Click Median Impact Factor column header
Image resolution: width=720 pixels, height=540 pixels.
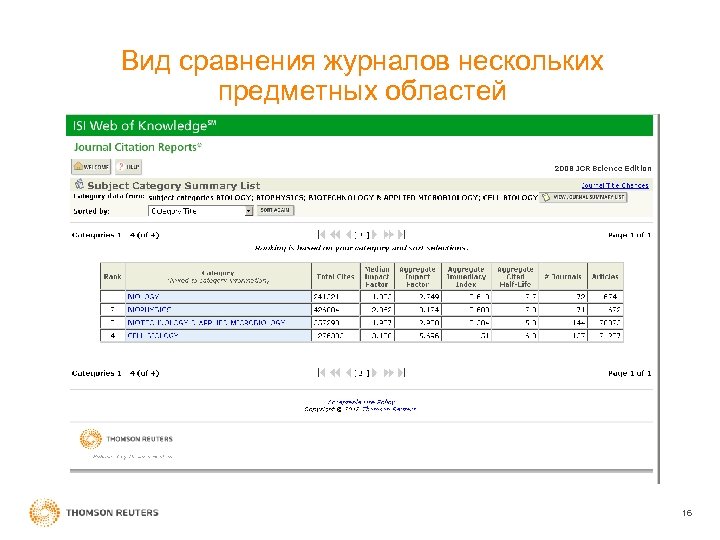377,276
